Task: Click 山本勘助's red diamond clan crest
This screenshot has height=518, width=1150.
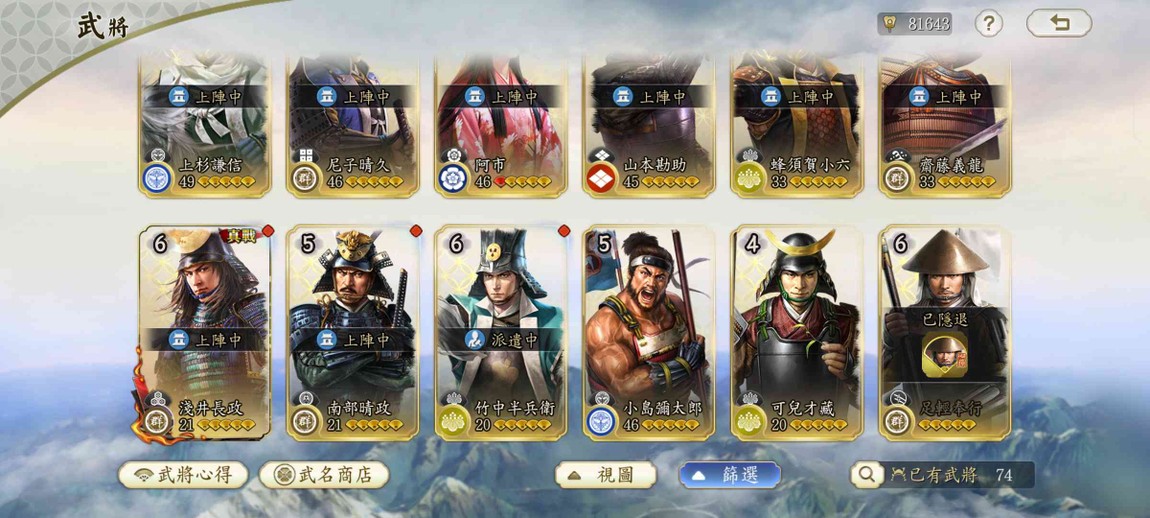Action: [600, 178]
